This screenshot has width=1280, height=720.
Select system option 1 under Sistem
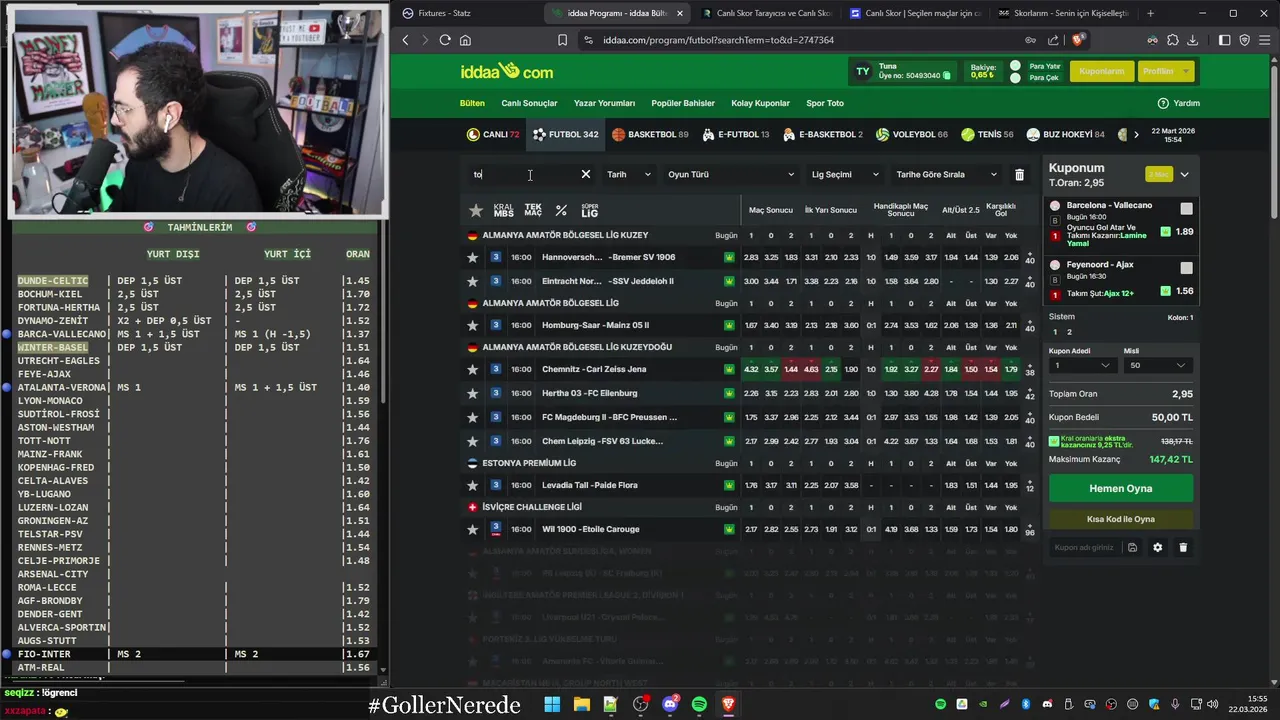[x=1056, y=332]
